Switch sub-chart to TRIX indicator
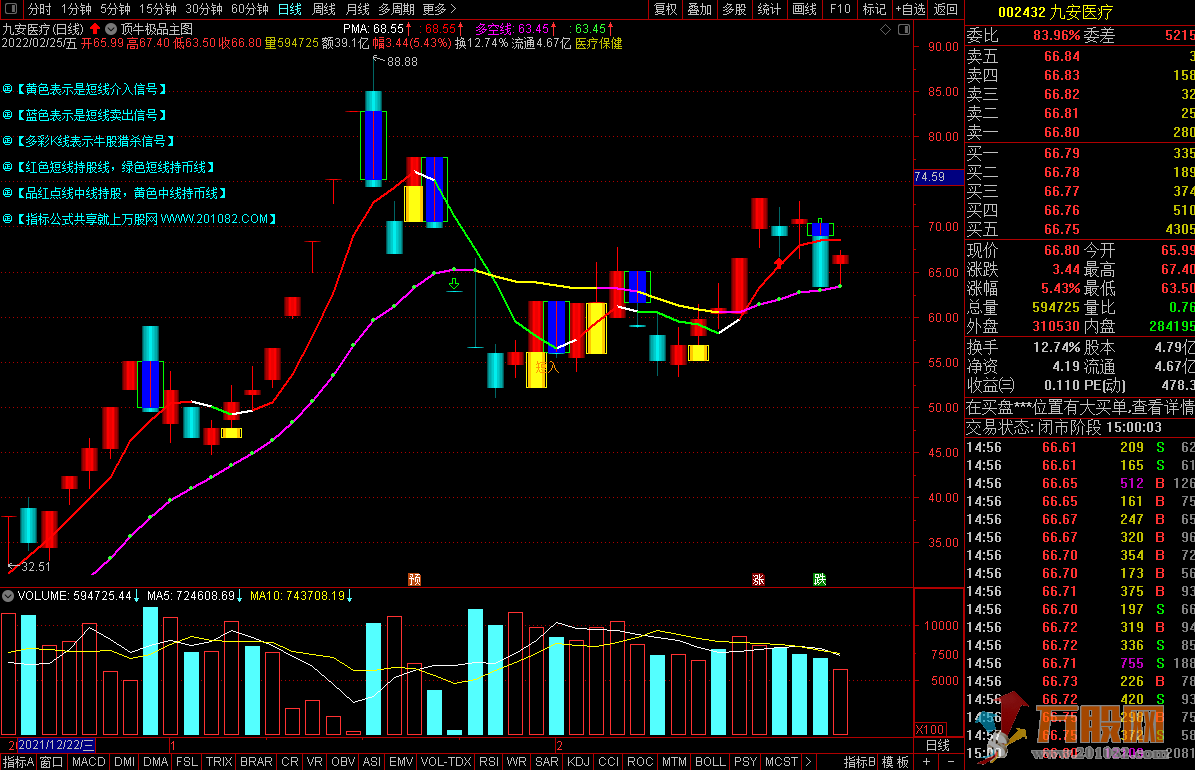 tap(219, 762)
